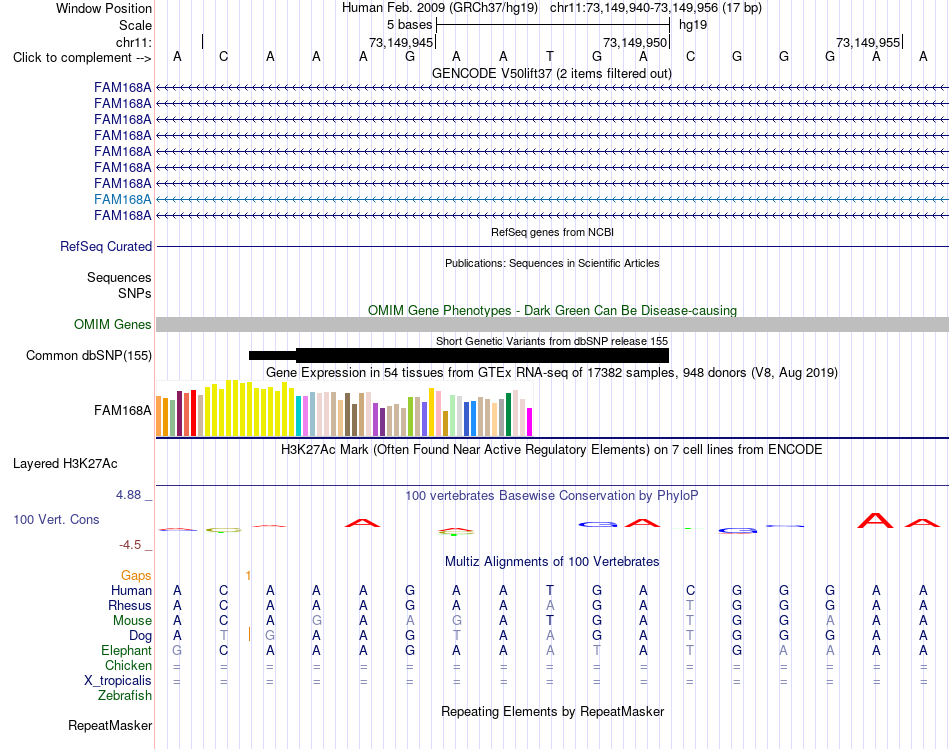
Task: Open Publications: Sequences in Scientific Articles title
Action: pos(552,263)
